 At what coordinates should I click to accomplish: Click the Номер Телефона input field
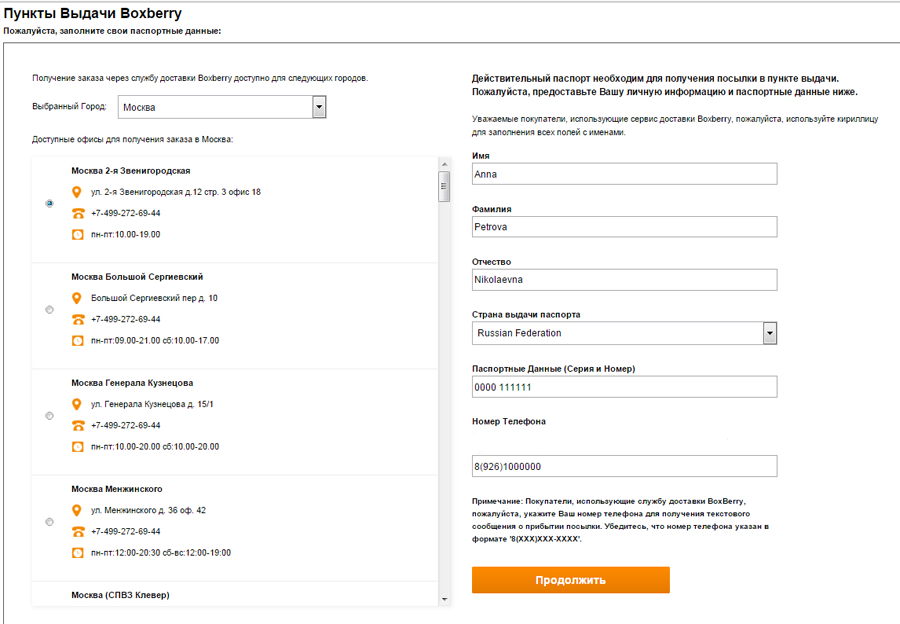[624, 466]
